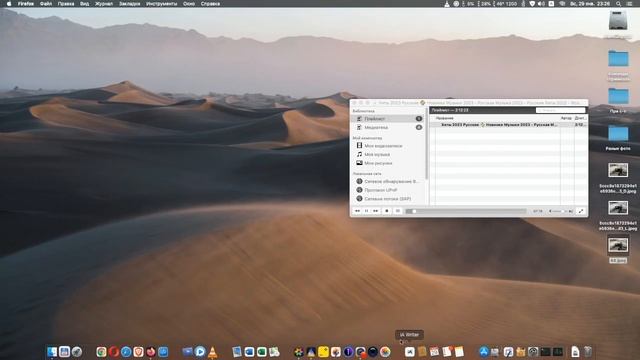The height and width of the screenshot is (360, 640).
Task: Open the Окно menu
Action: (x=189, y=4)
